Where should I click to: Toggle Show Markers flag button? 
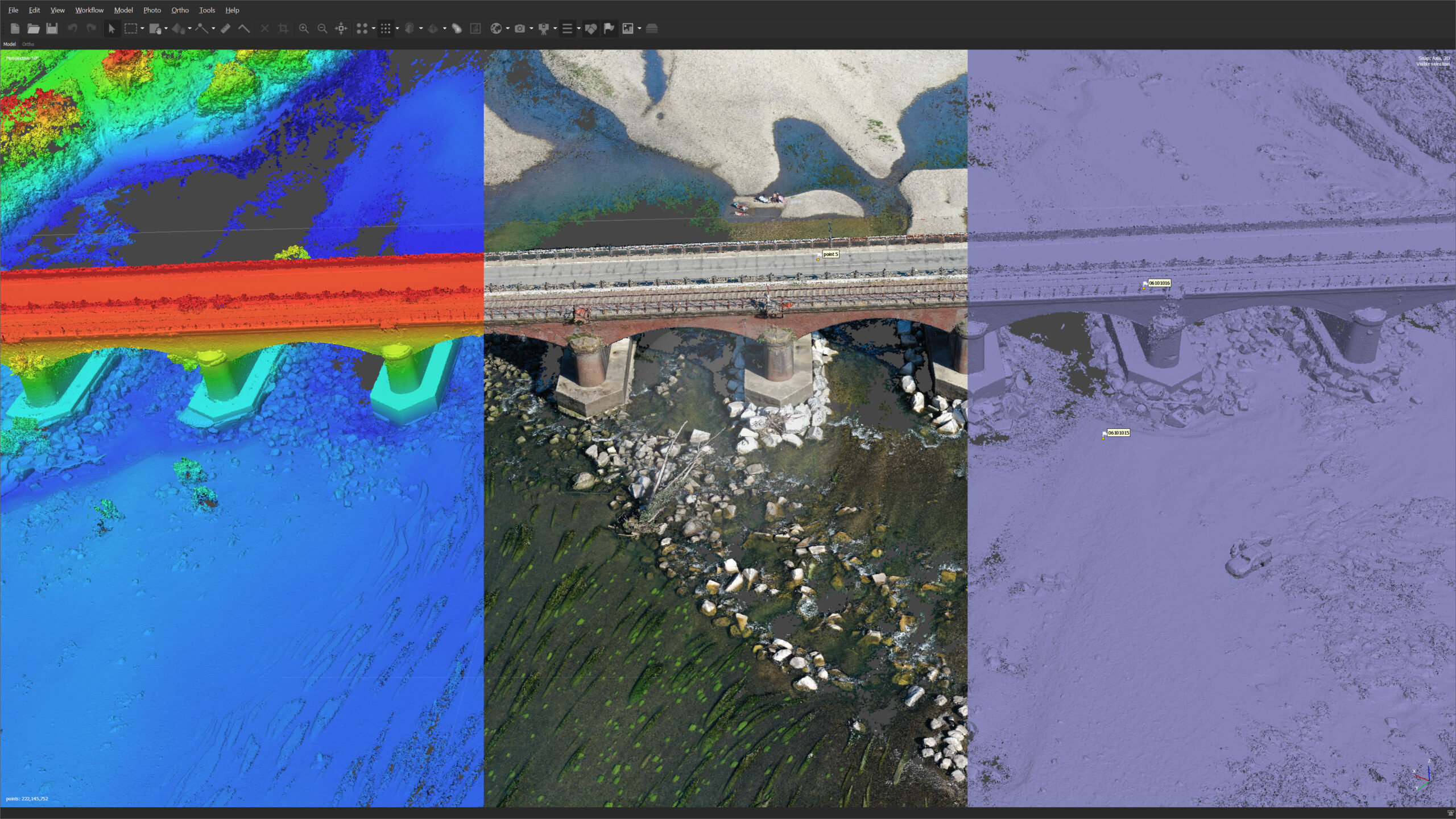click(x=609, y=28)
